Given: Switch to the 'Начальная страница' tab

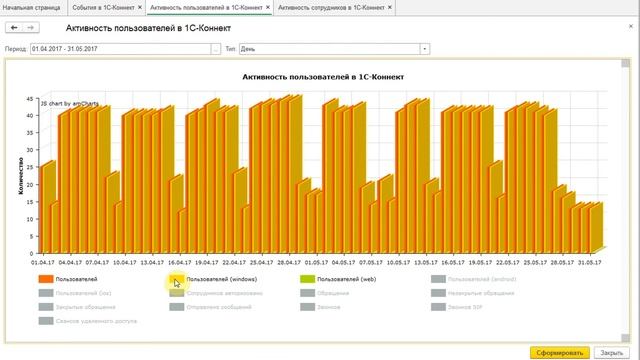Looking at the screenshot, I should 31,7.
